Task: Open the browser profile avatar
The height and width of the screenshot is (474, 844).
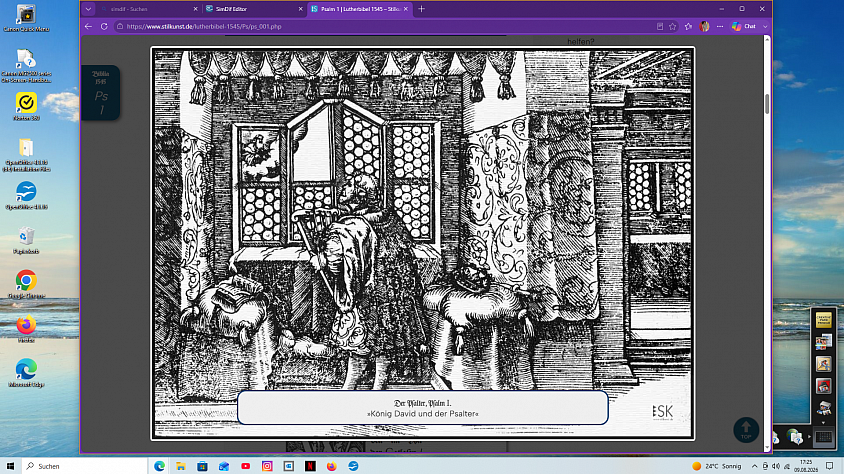Action: pos(704,26)
